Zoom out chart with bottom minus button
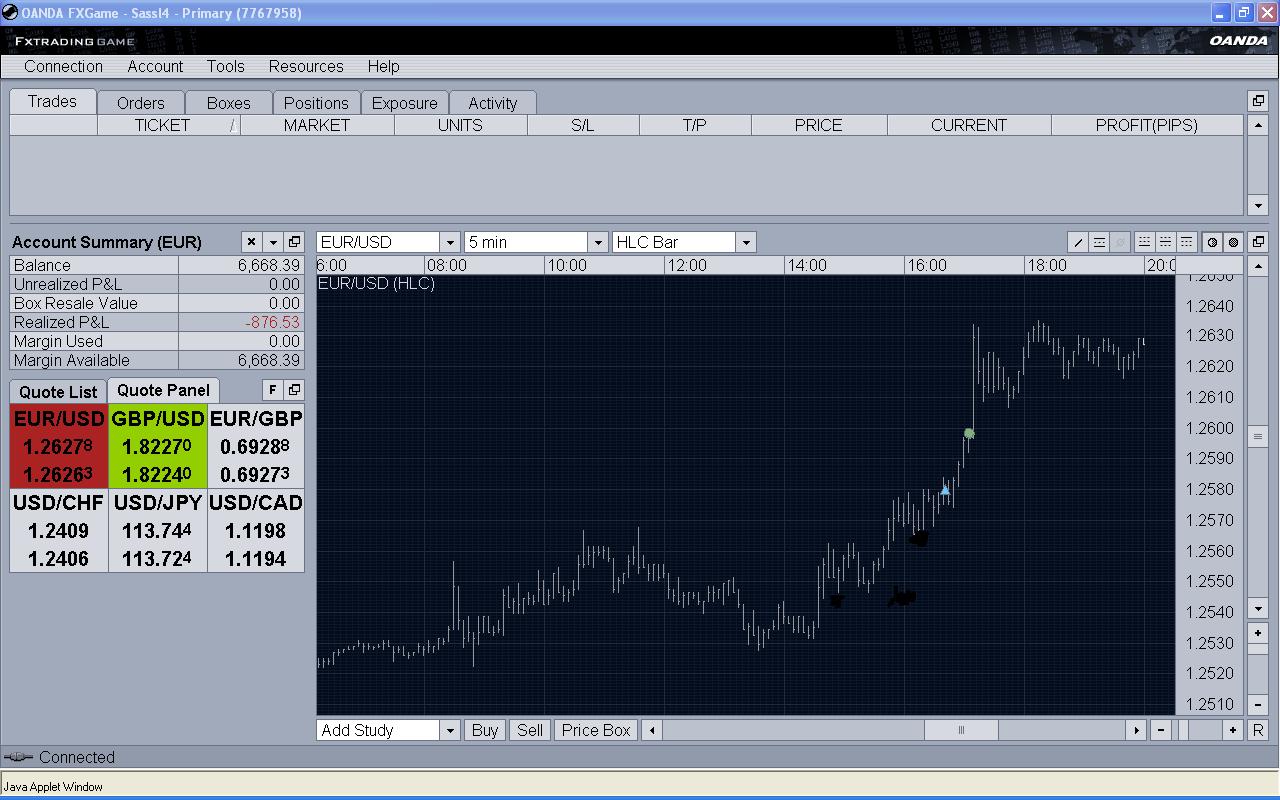 (x=1160, y=730)
